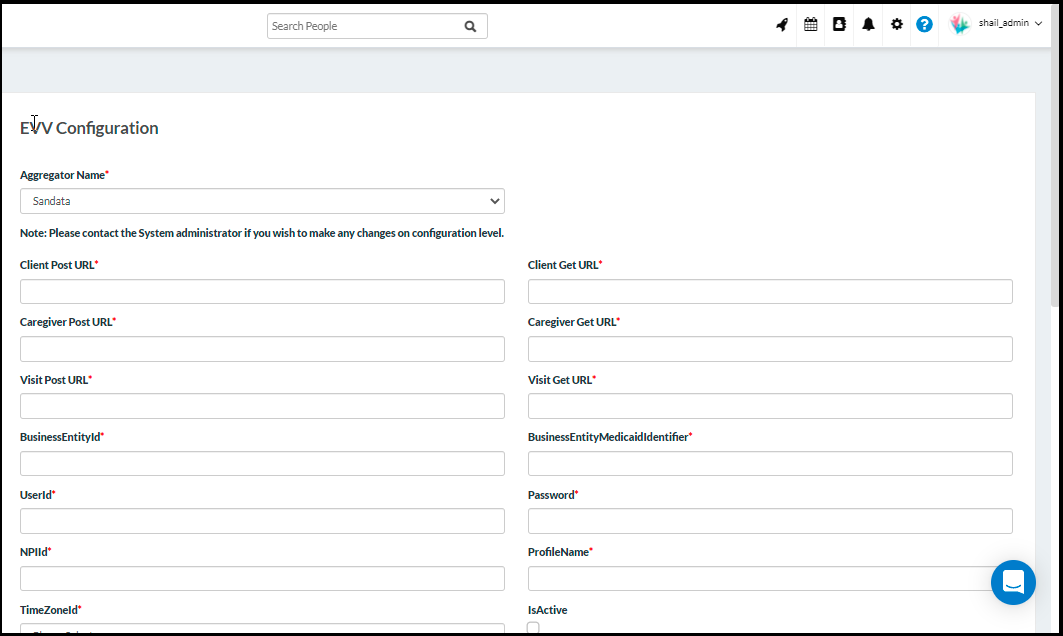Open the settings gear icon
The height and width of the screenshot is (636, 1063).
point(897,25)
